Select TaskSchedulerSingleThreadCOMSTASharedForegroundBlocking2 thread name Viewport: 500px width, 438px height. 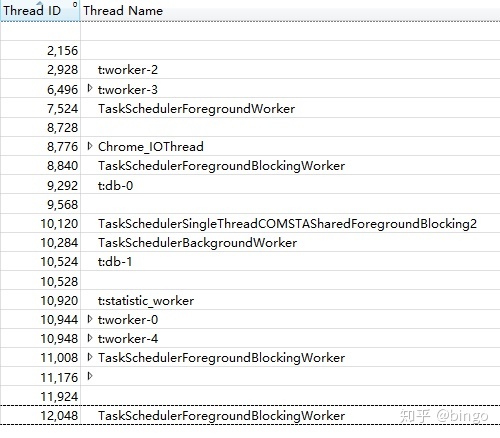click(287, 224)
